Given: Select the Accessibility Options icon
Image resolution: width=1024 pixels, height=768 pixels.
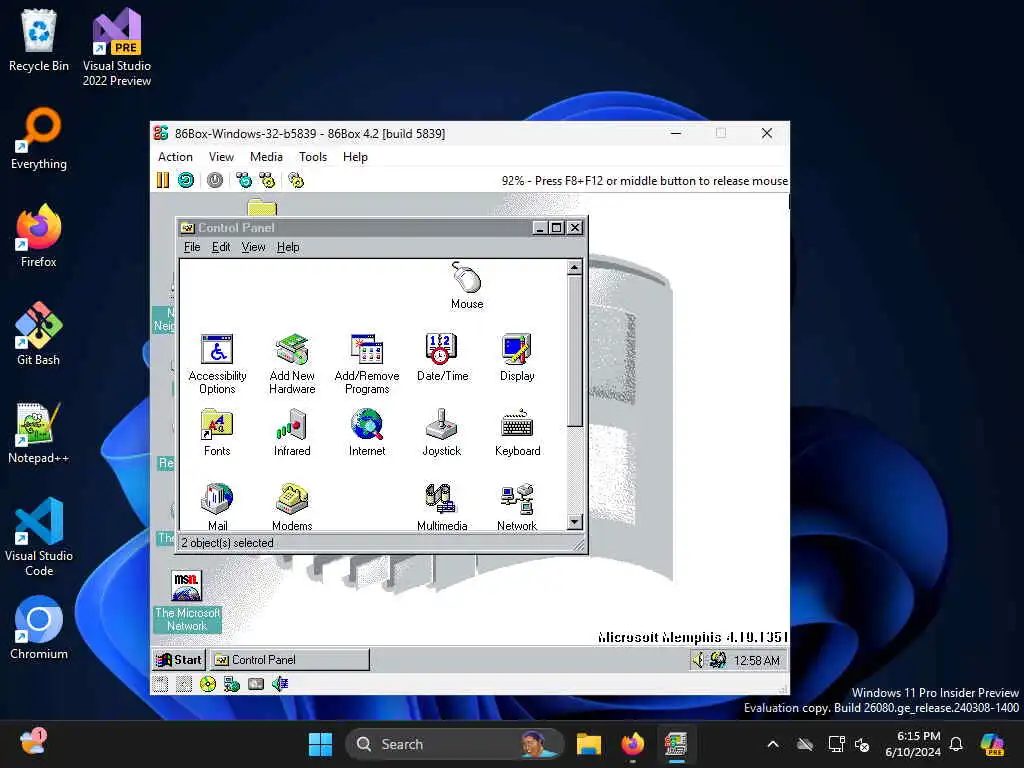Looking at the screenshot, I should (217, 364).
